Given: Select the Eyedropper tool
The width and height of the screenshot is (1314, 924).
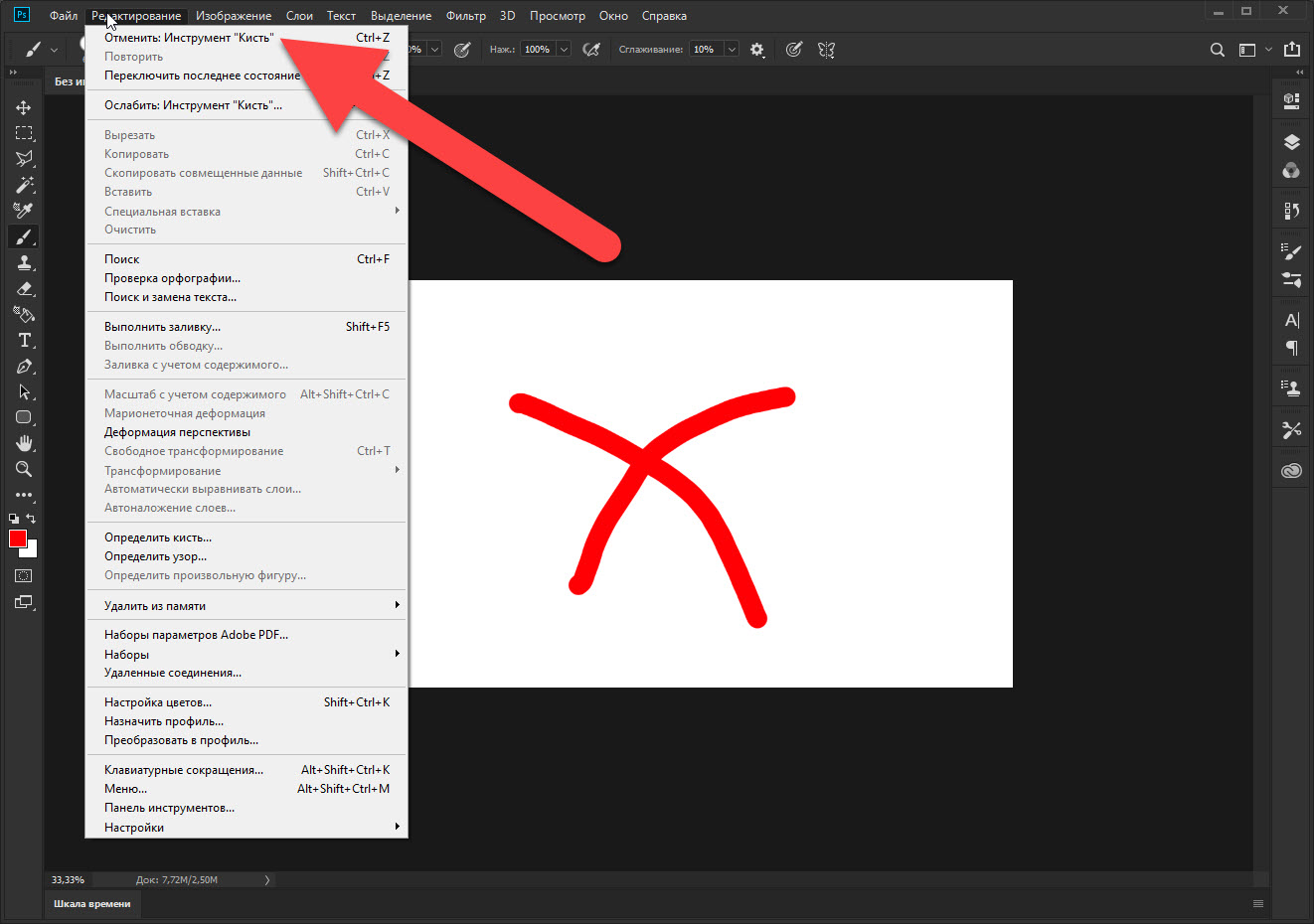Looking at the screenshot, I should click(x=24, y=211).
